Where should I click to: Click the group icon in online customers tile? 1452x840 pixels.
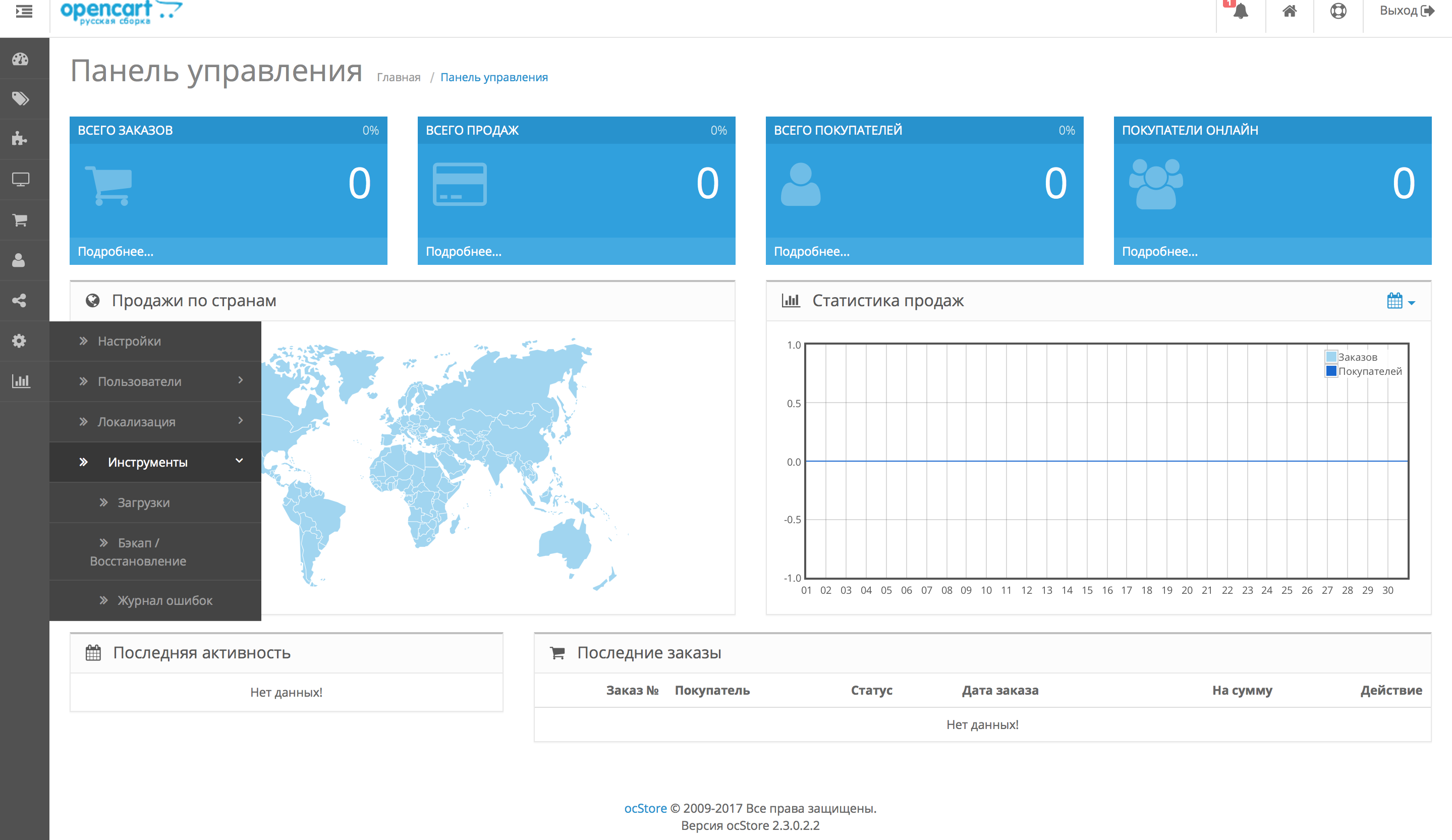pyautogui.click(x=1156, y=184)
